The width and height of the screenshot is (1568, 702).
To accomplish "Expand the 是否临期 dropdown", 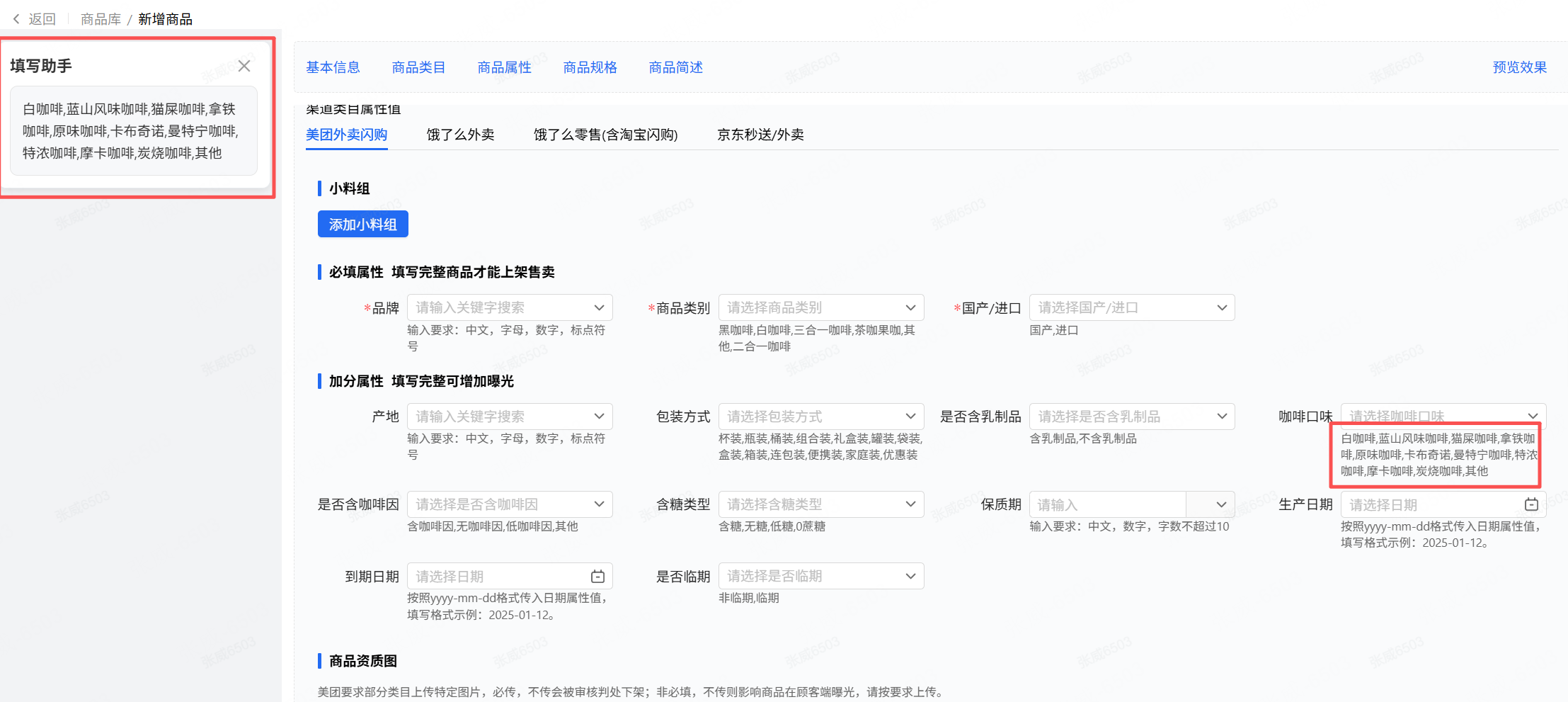I will tap(821, 576).
